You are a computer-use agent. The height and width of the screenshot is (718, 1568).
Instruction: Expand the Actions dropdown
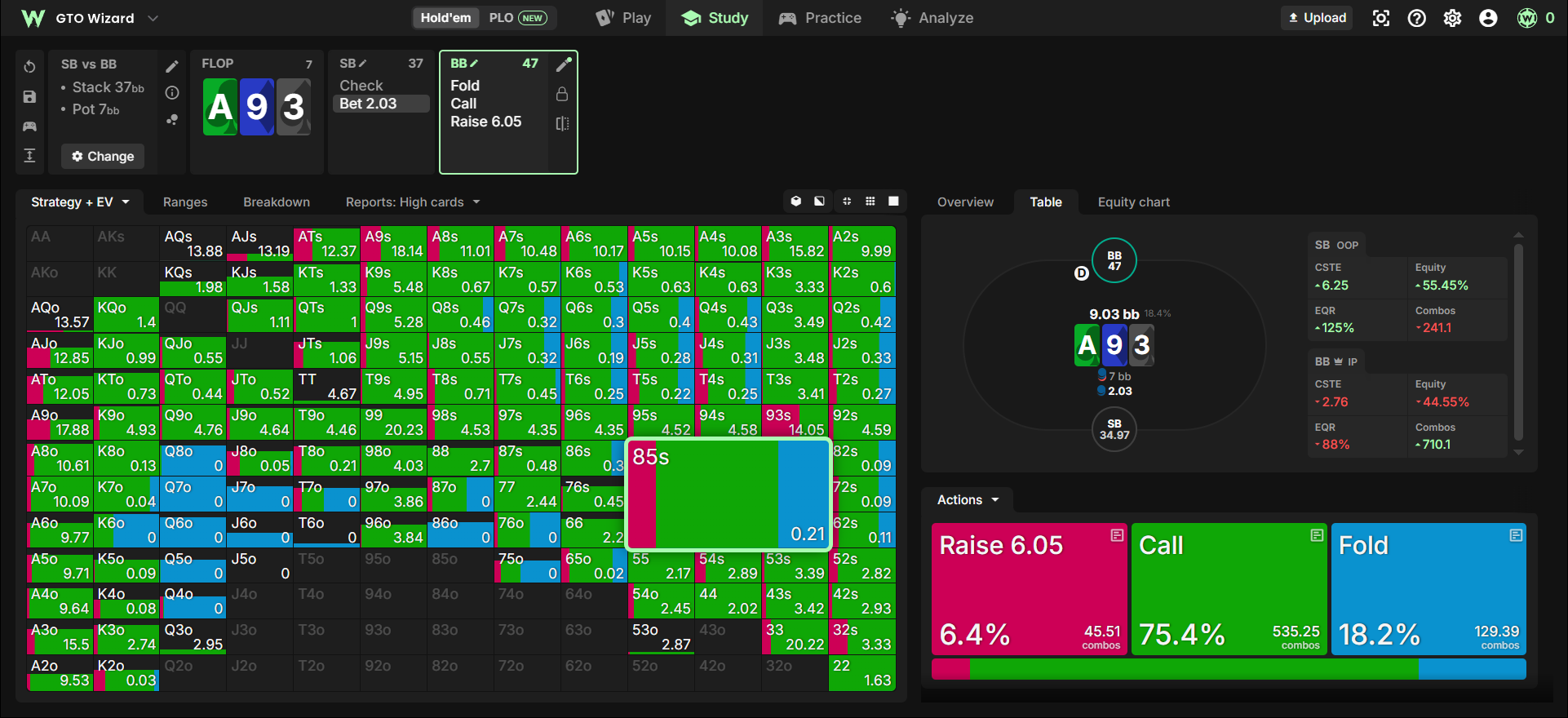tap(968, 500)
